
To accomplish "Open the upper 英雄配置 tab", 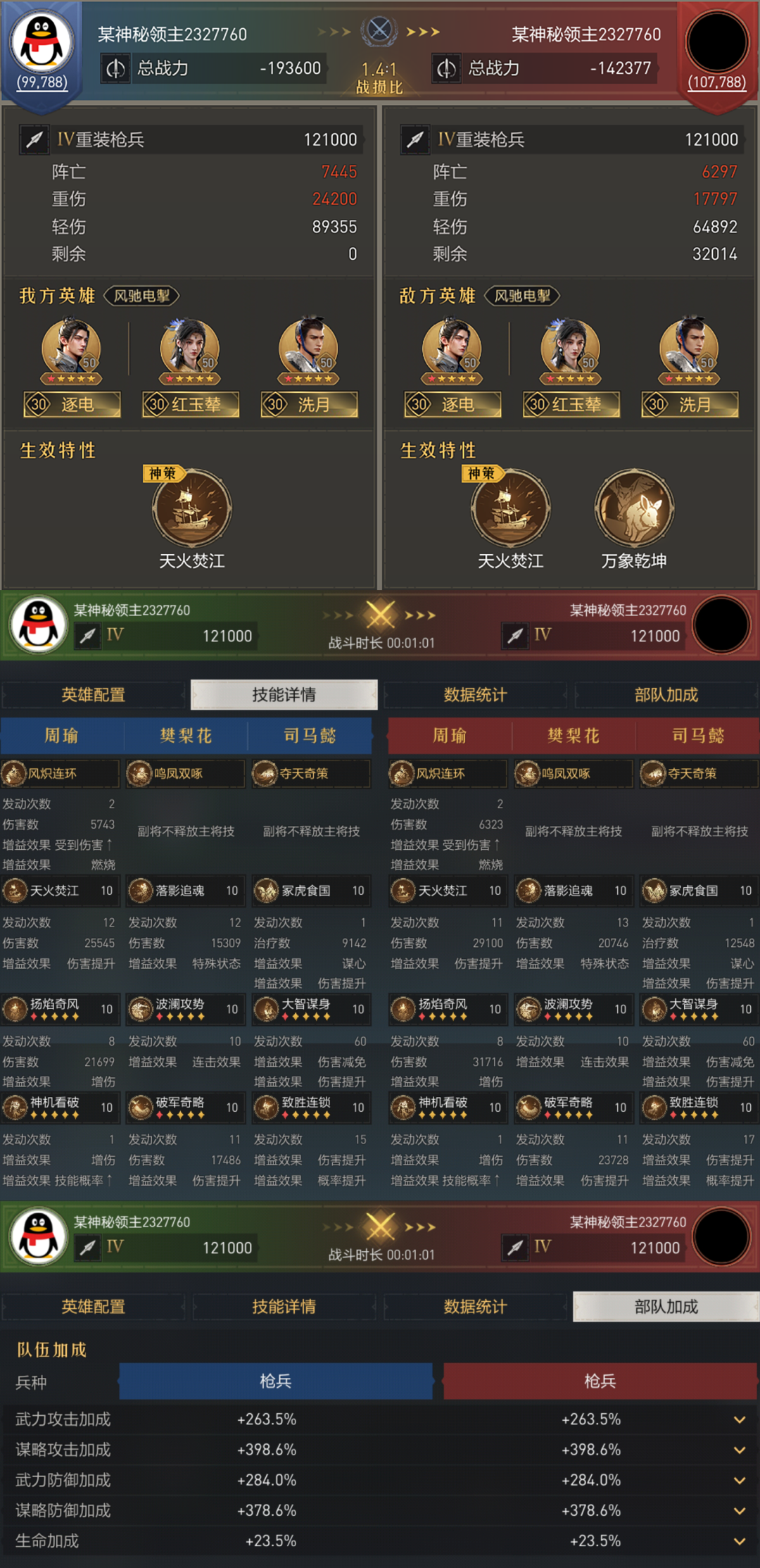I will (x=93, y=695).
